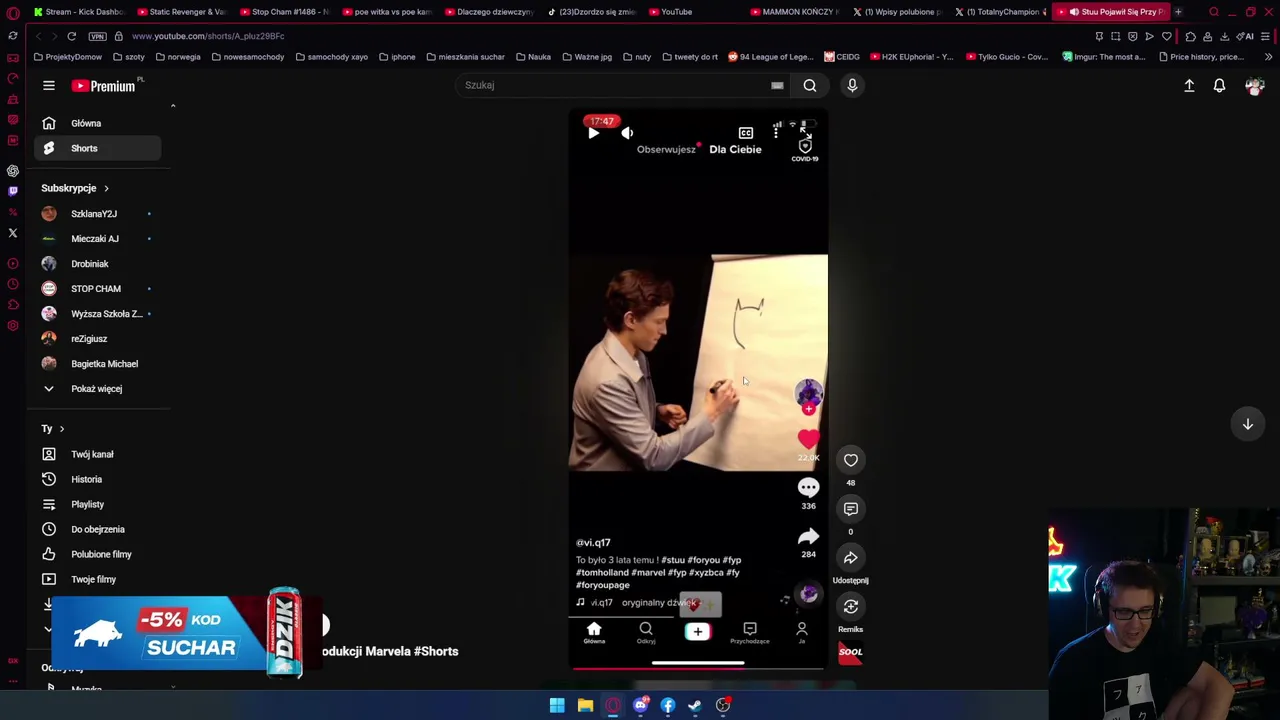
Task: Open a new browser tab
Action: pyautogui.click(x=1178, y=12)
